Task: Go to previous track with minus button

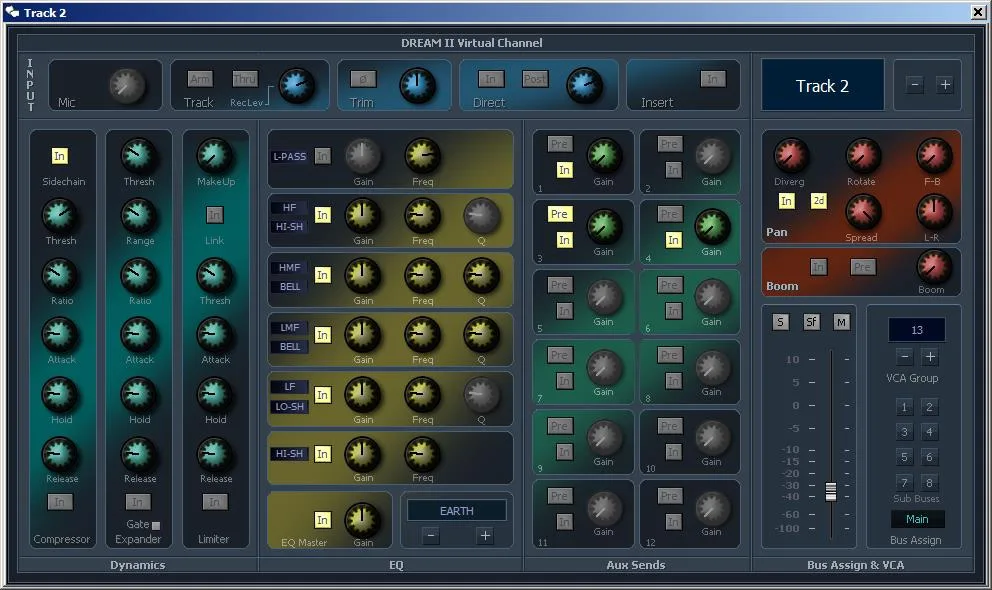Action: (x=915, y=85)
